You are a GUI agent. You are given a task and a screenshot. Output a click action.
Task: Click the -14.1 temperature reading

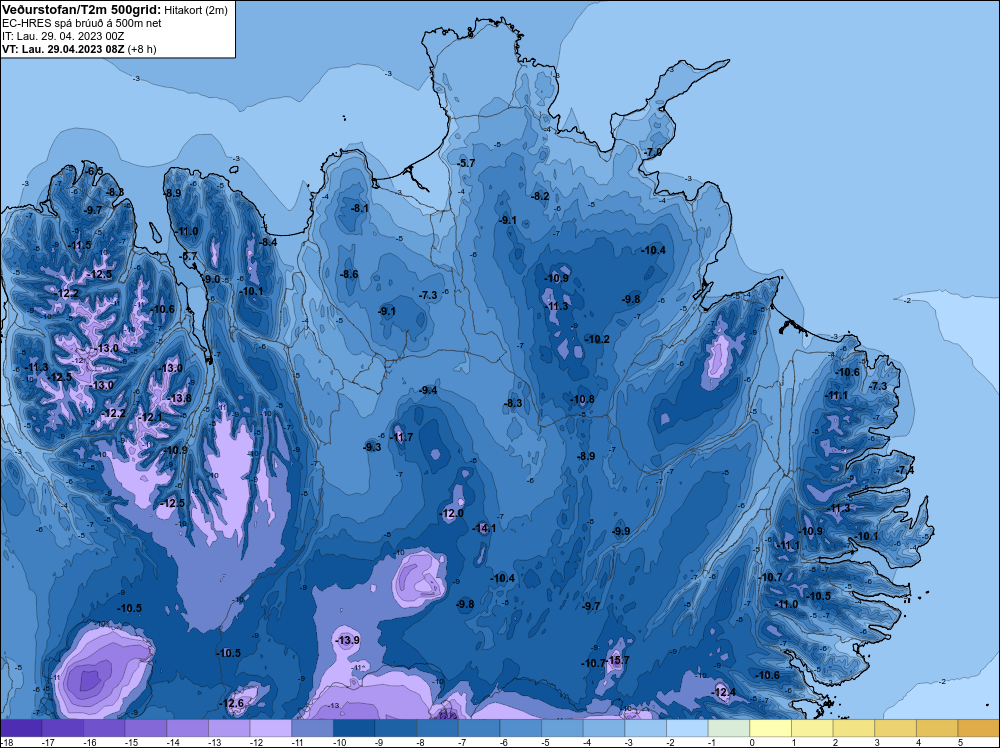[x=484, y=528]
